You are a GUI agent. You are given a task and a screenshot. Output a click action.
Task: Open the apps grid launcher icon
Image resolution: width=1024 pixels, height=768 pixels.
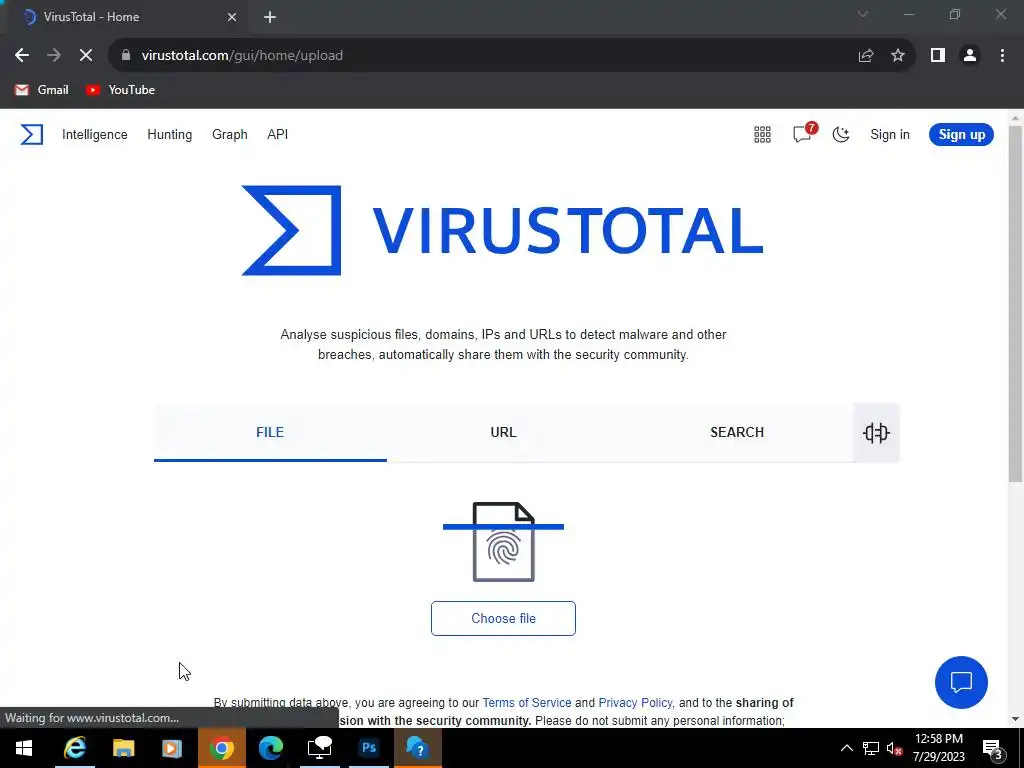(x=762, y=135)
